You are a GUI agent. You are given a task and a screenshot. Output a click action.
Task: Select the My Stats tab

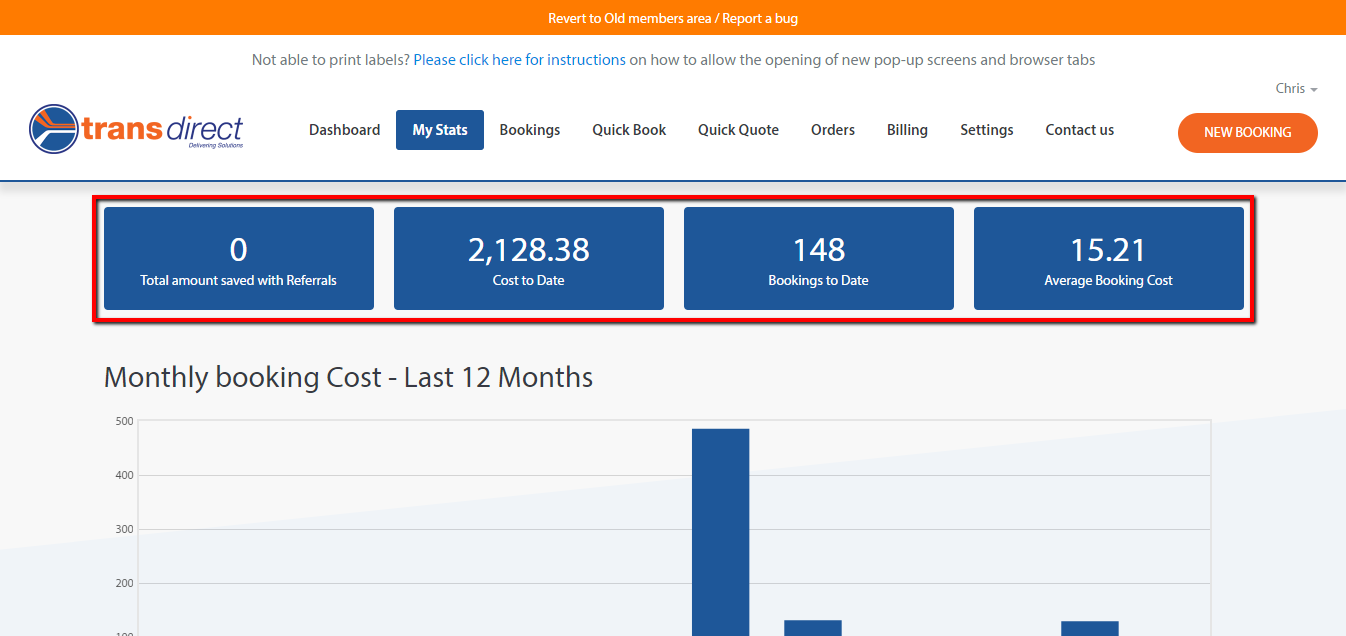click(440, 130)
